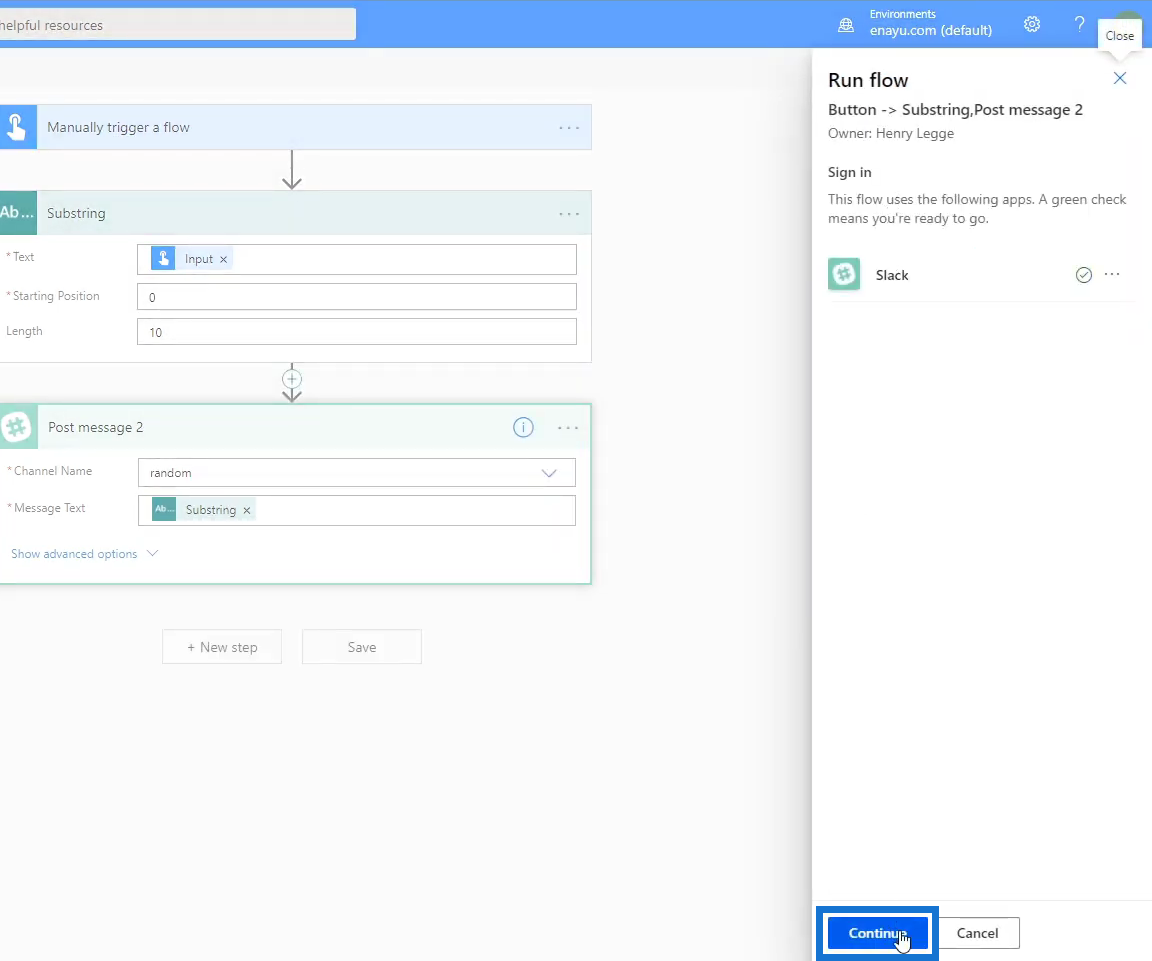This screenshot has width=1152, height=961.
Task: Click the Sign in heading
Action: [849, 172]
